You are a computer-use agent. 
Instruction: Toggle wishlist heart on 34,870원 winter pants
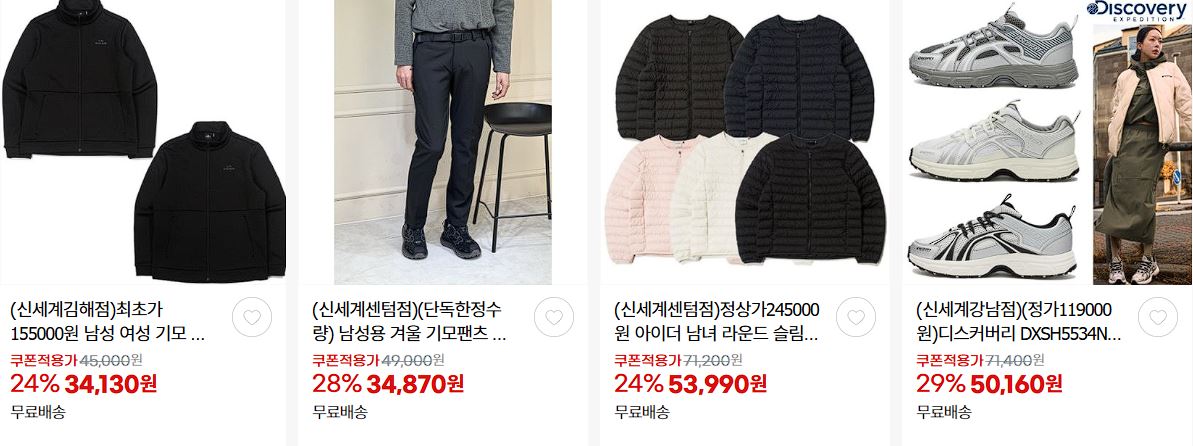(x=554, y=317)
